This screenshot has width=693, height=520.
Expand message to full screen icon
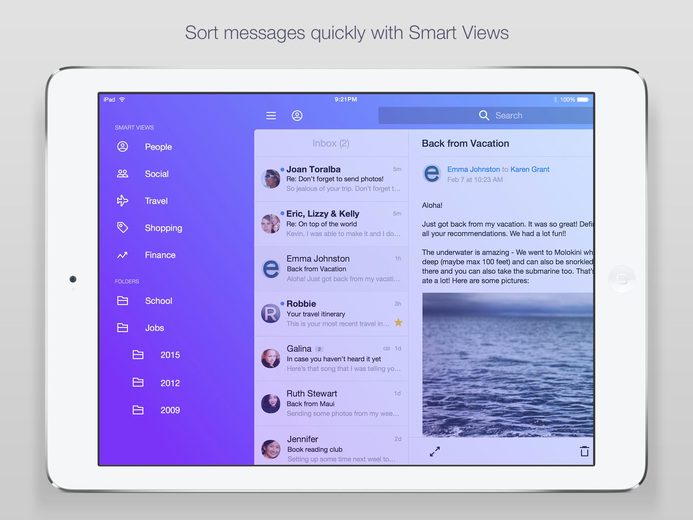tap(435, 452)
